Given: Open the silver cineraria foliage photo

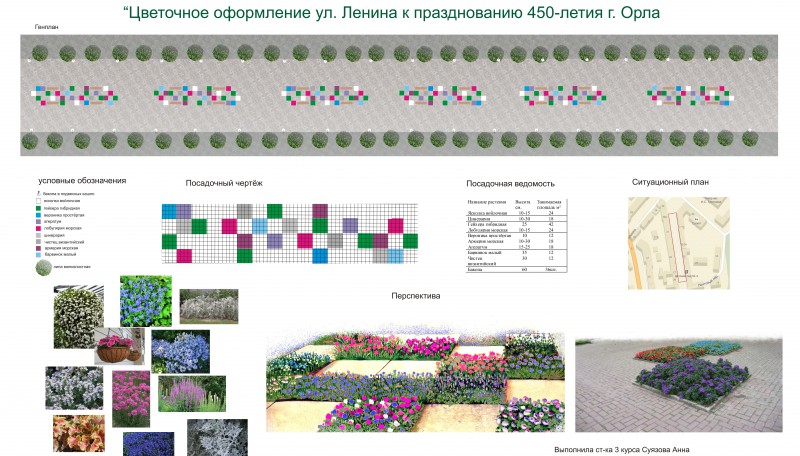Looking at the screenshot, I should 217,438.
